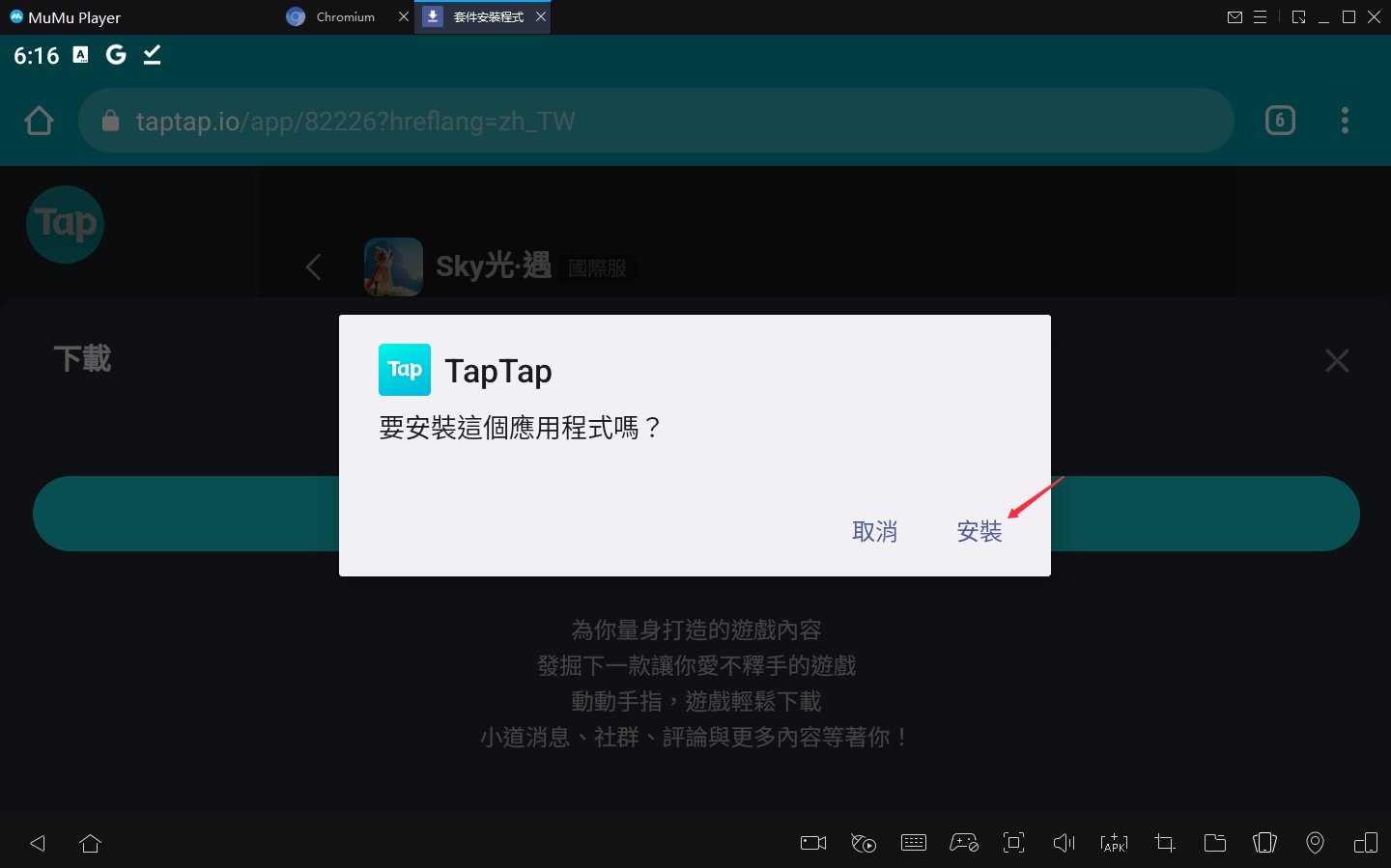Open keyboard mapping tool
1391x868 pixels.
click(914, 843)
